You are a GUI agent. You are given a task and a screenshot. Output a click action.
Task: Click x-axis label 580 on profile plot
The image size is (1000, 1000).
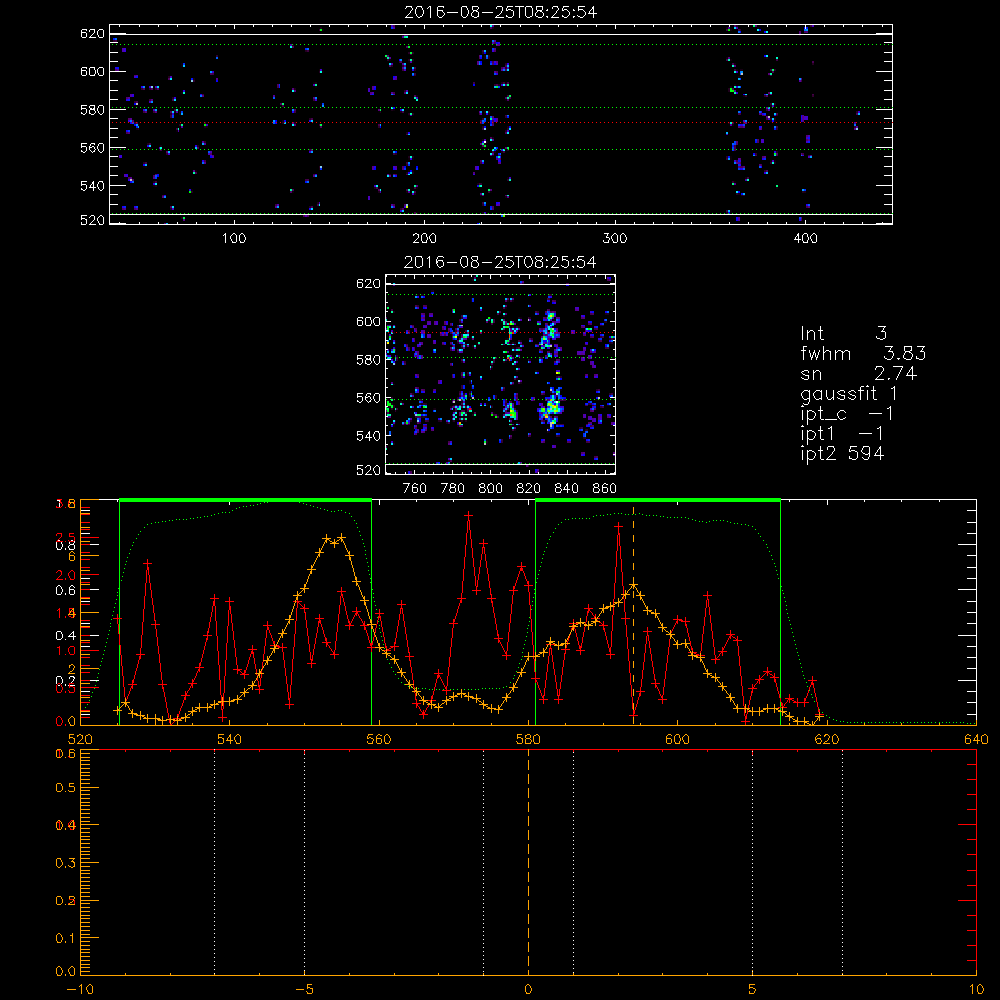pyautogui.click(x=528, y=740)
